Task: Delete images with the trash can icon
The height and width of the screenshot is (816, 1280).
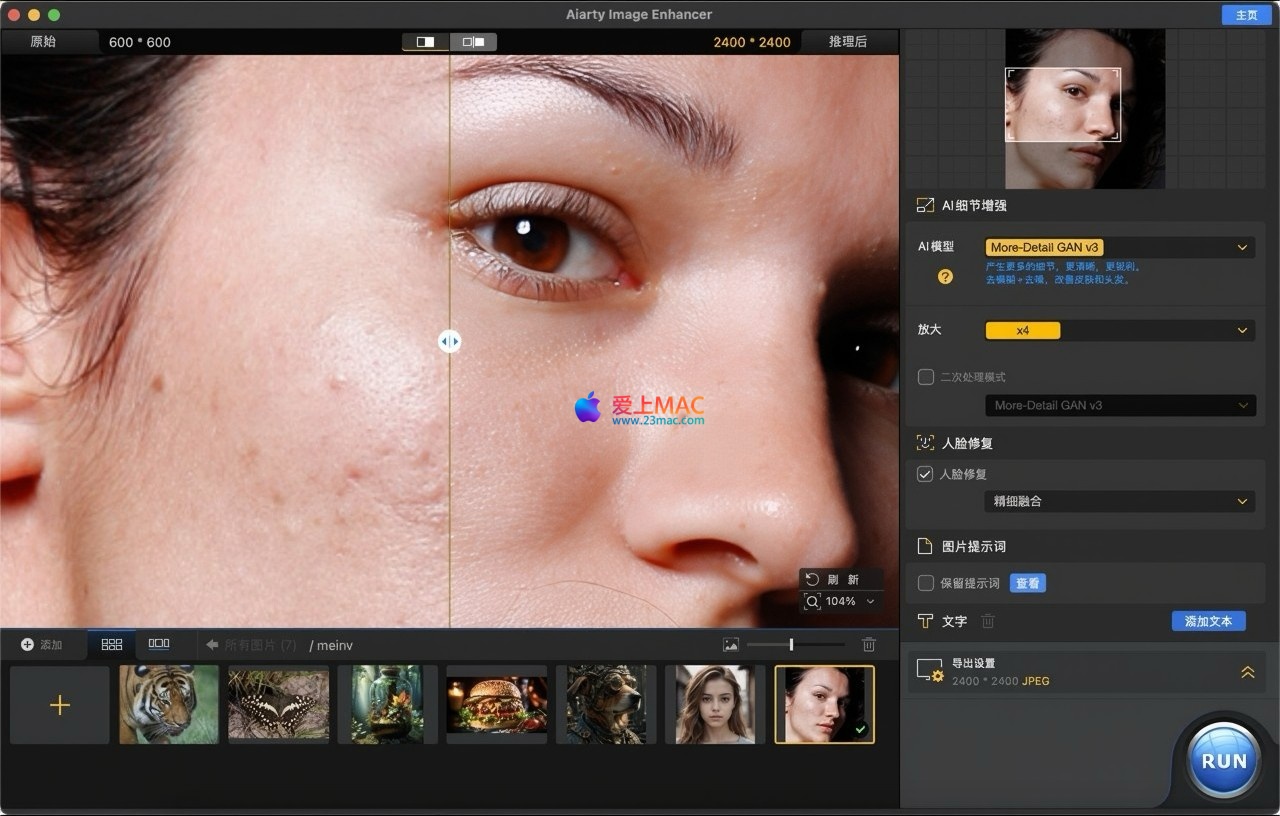Action: click(869, 645)
